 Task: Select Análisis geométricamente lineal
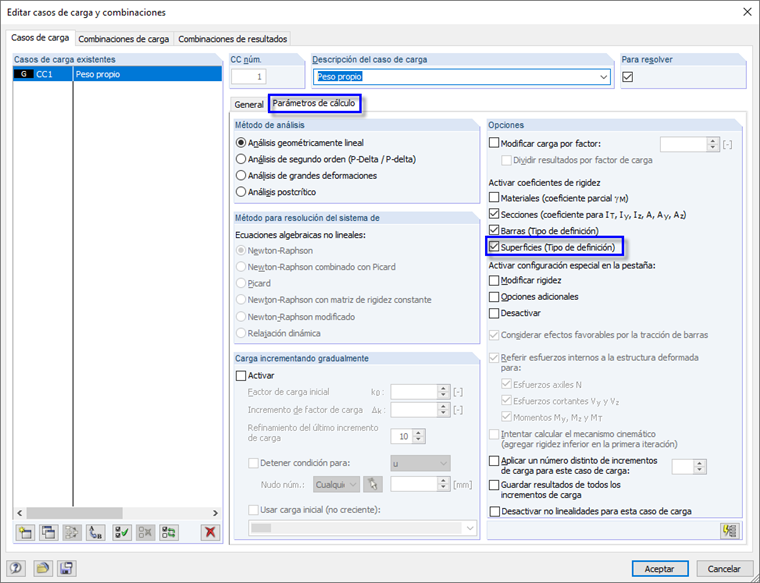(300, 143)
